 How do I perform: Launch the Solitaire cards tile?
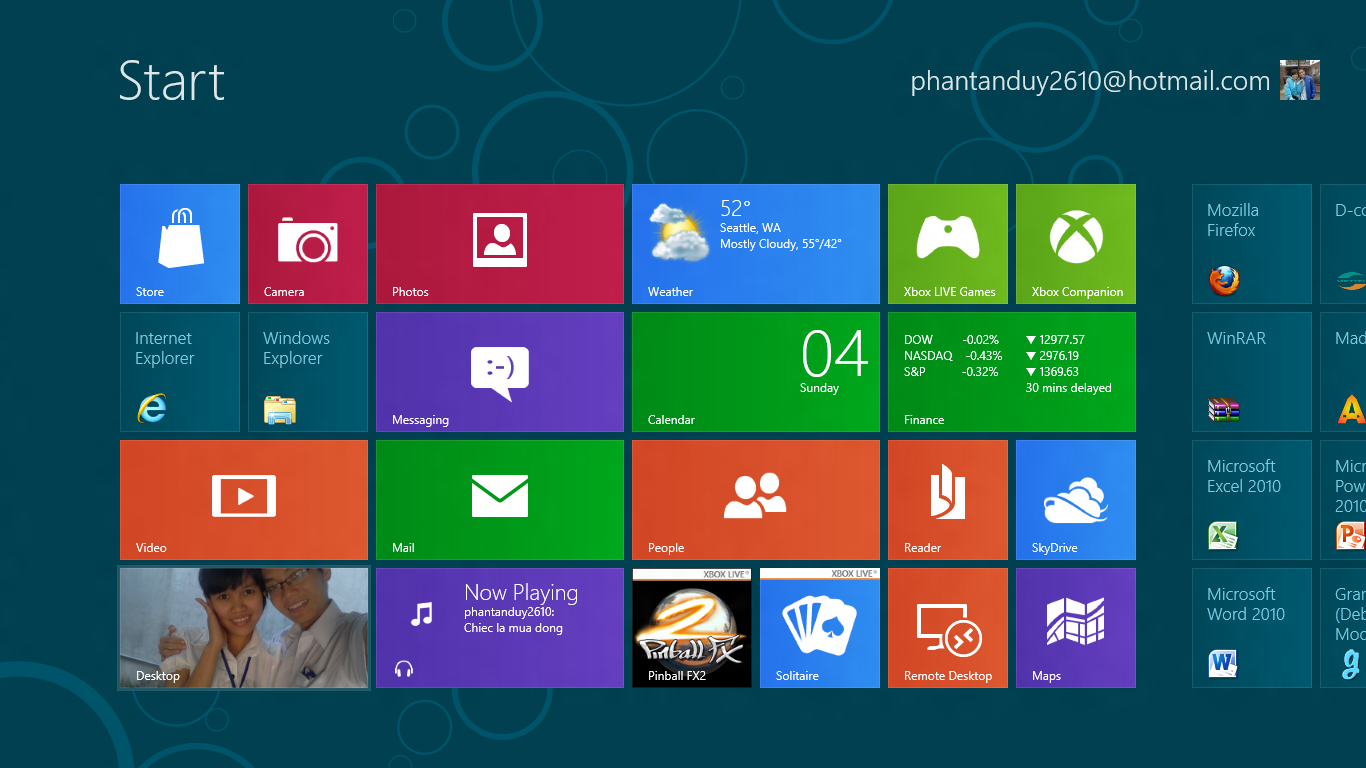820,628
